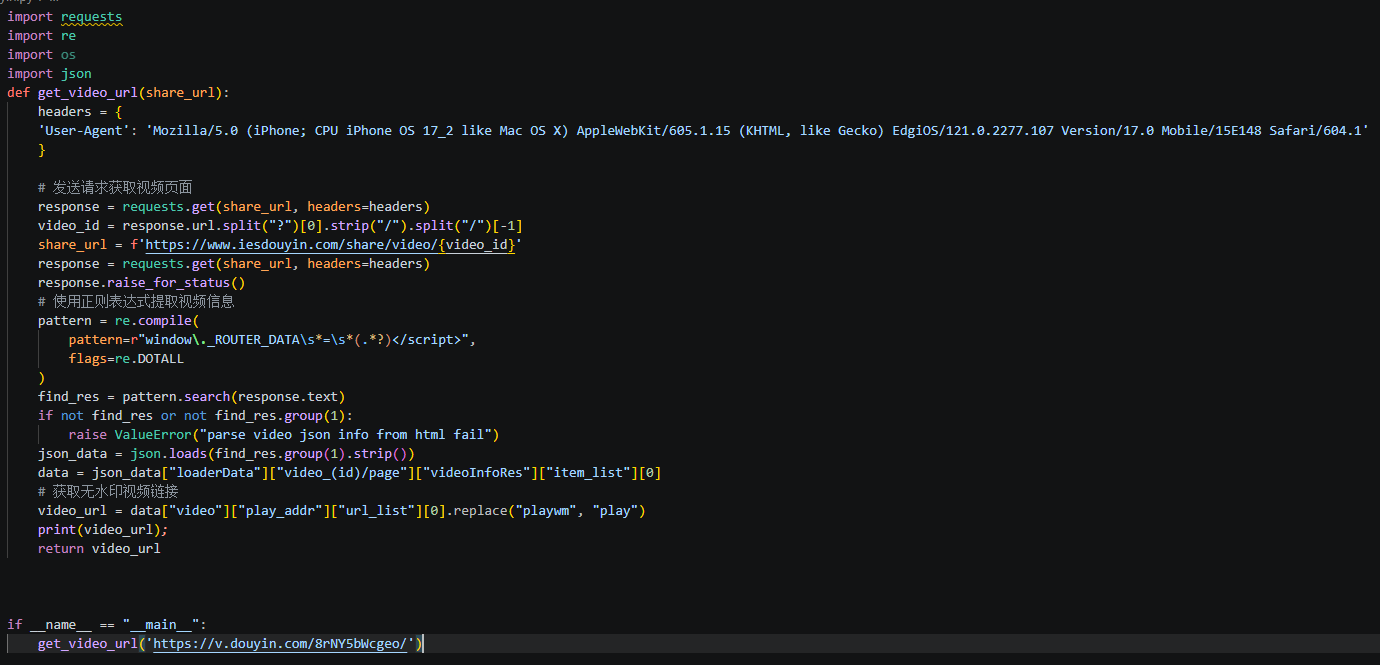Open the v.douyin.com short URL link
Viewport: 1380px width, 665px height.
[280, 644]
